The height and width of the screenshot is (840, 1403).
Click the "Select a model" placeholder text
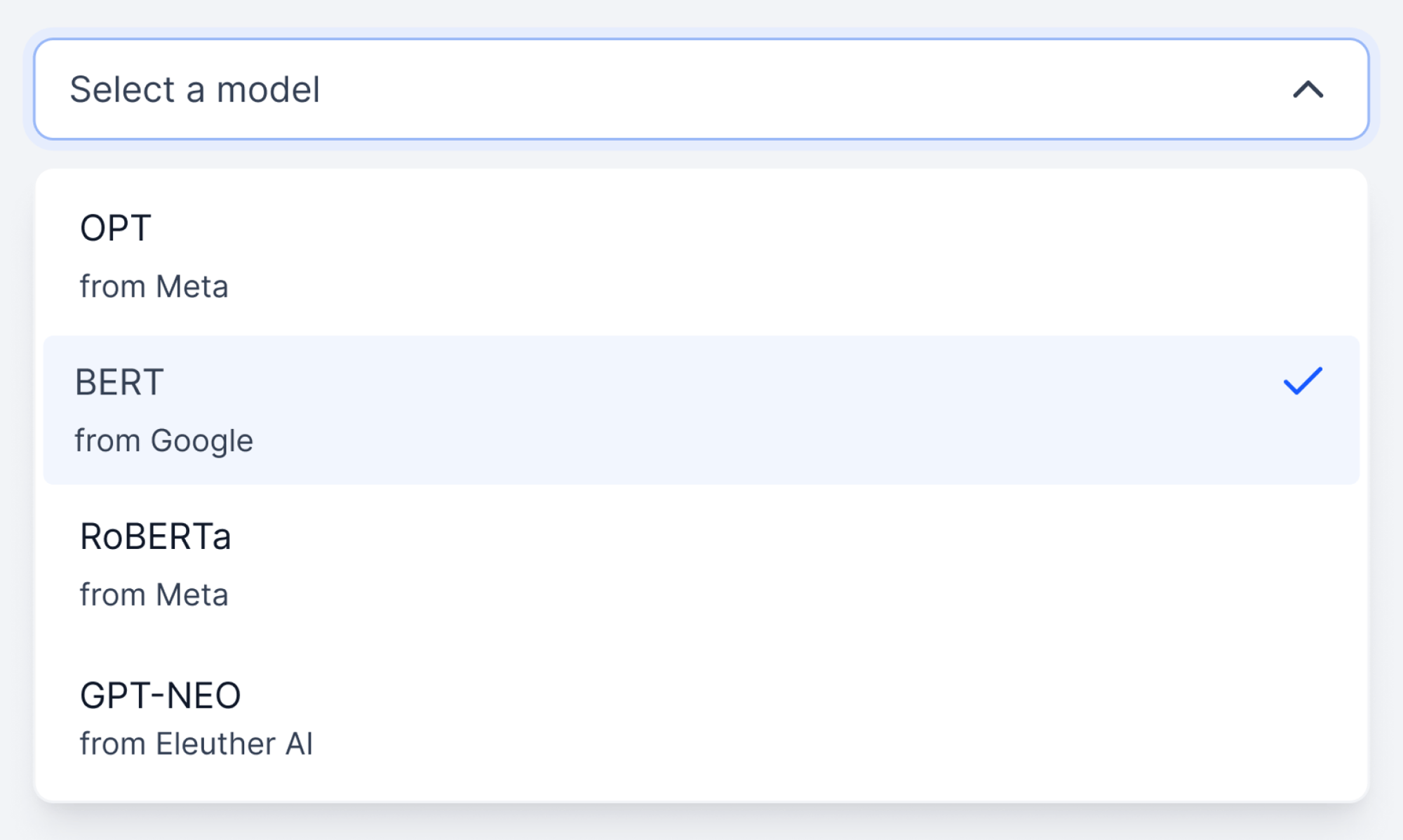pos(194,90)
